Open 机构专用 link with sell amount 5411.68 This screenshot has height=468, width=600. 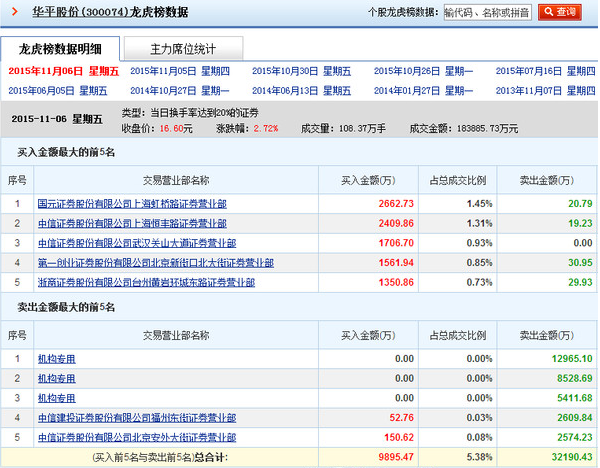(57, 398)
